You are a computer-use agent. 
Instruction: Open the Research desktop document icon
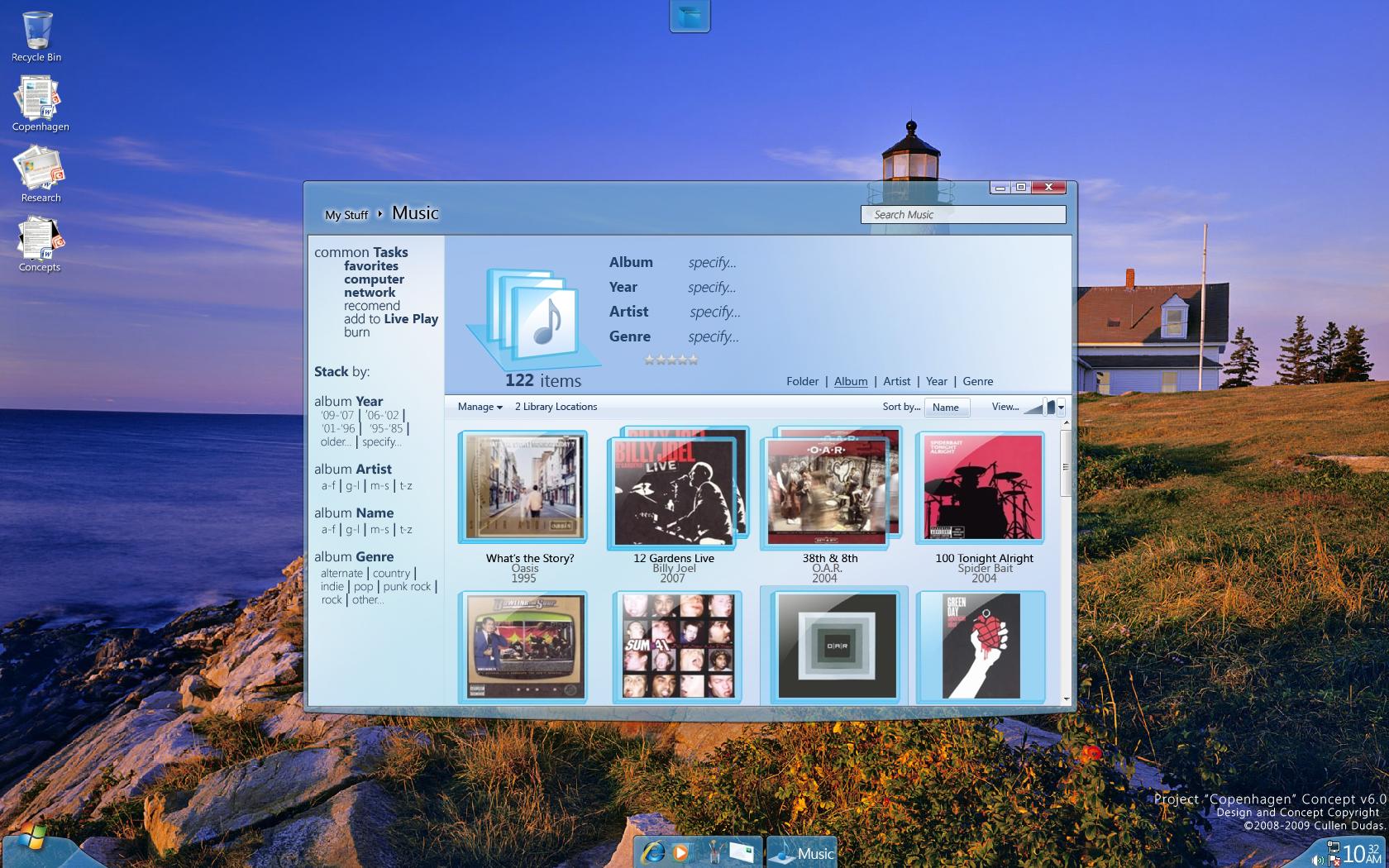tap(40, 174)
